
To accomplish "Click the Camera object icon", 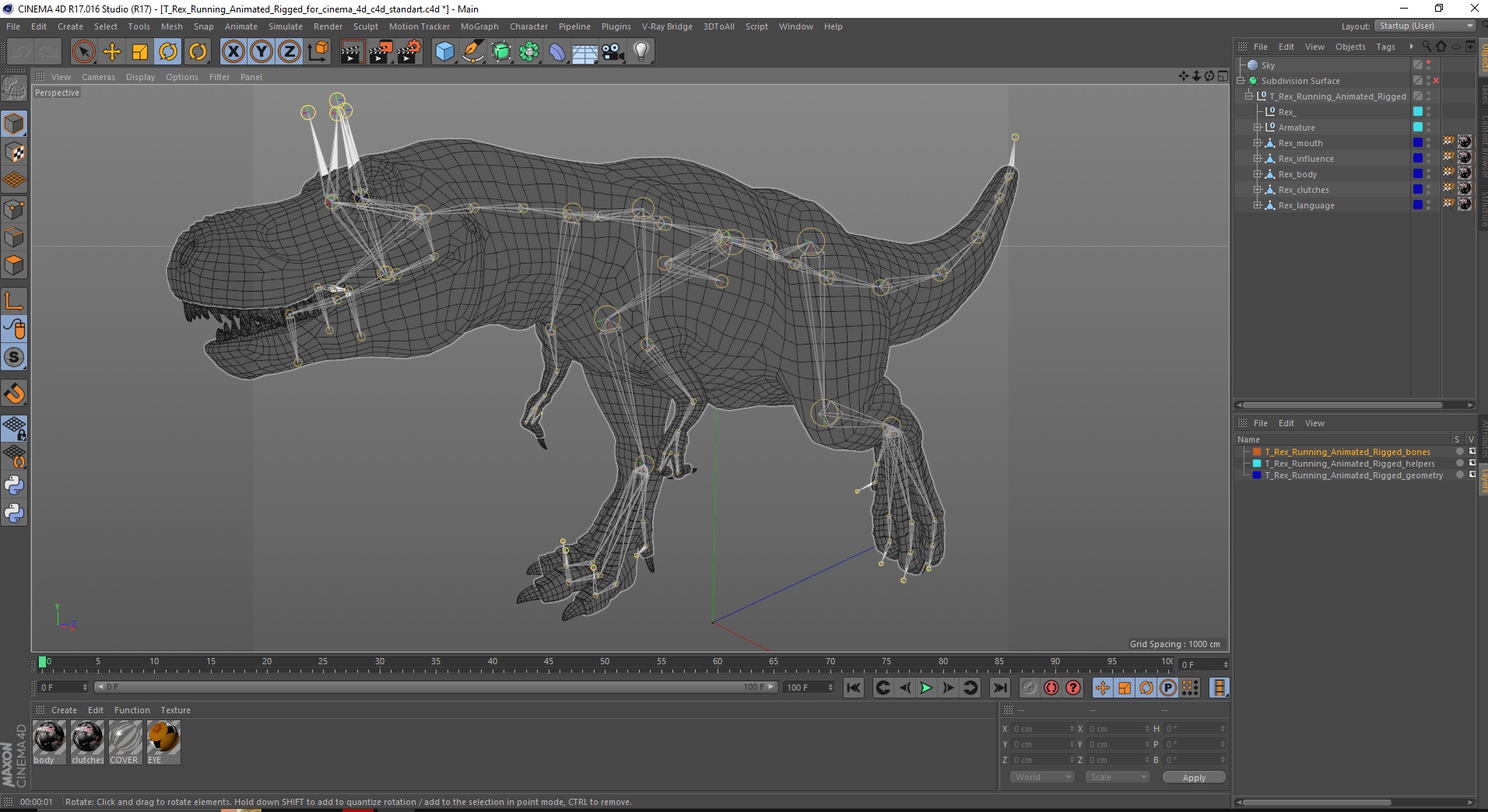I will pos(613,52).
